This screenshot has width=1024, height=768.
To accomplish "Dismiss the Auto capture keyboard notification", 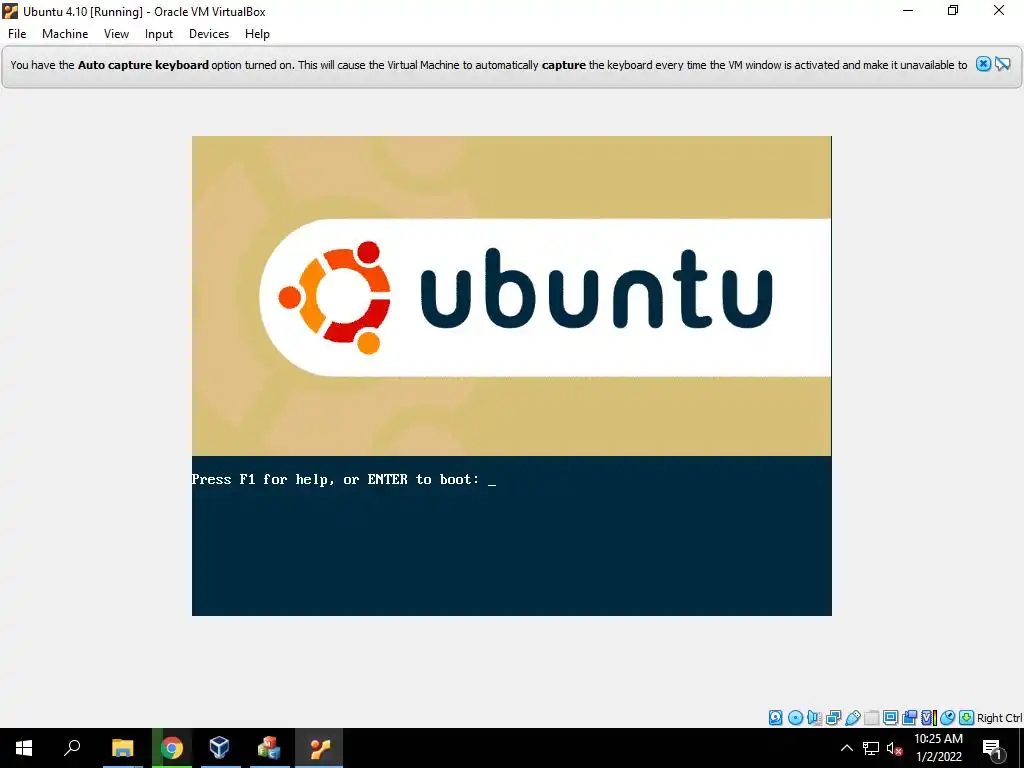I will 983,64.
